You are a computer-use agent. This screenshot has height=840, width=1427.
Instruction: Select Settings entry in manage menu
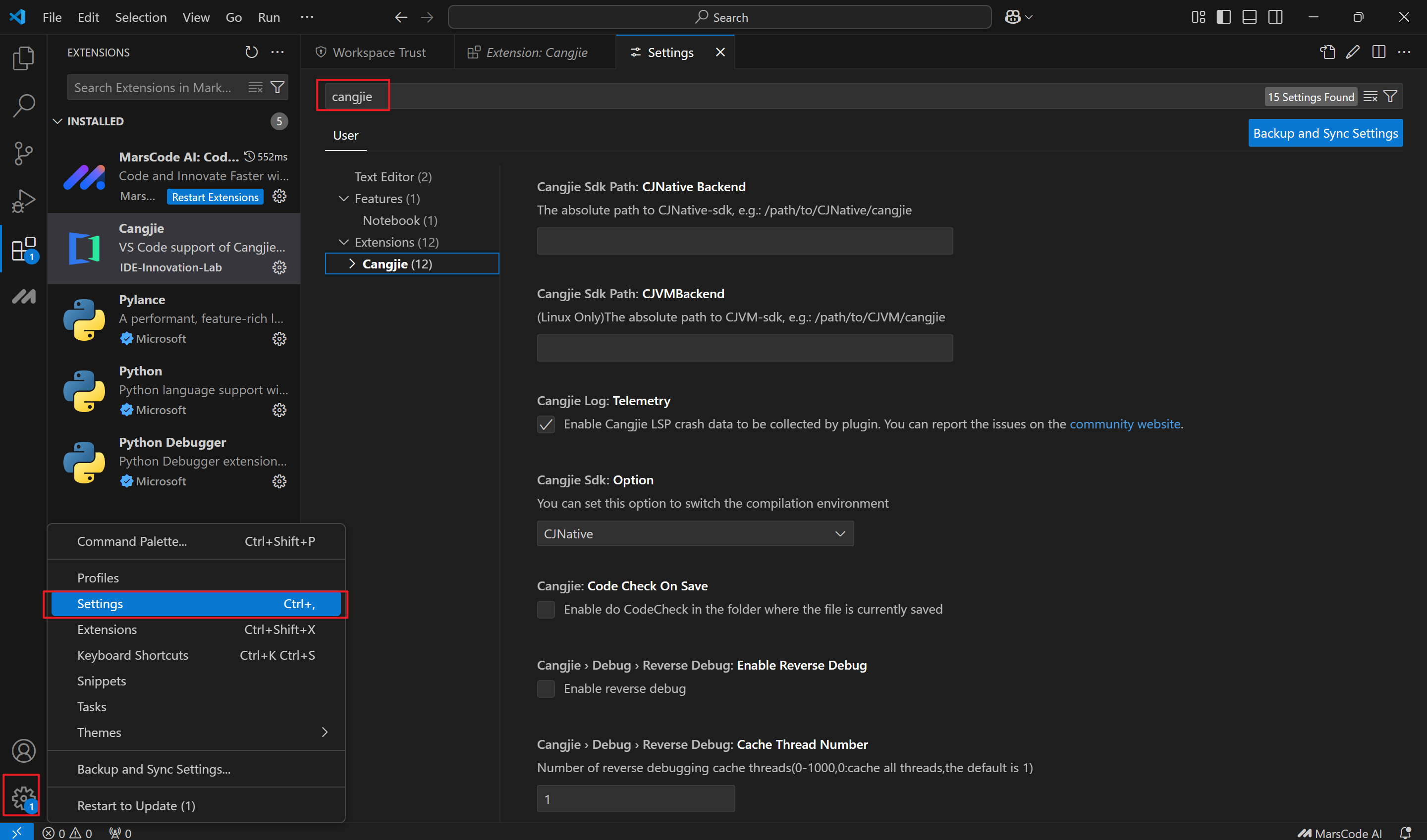(x=196, y=603)
